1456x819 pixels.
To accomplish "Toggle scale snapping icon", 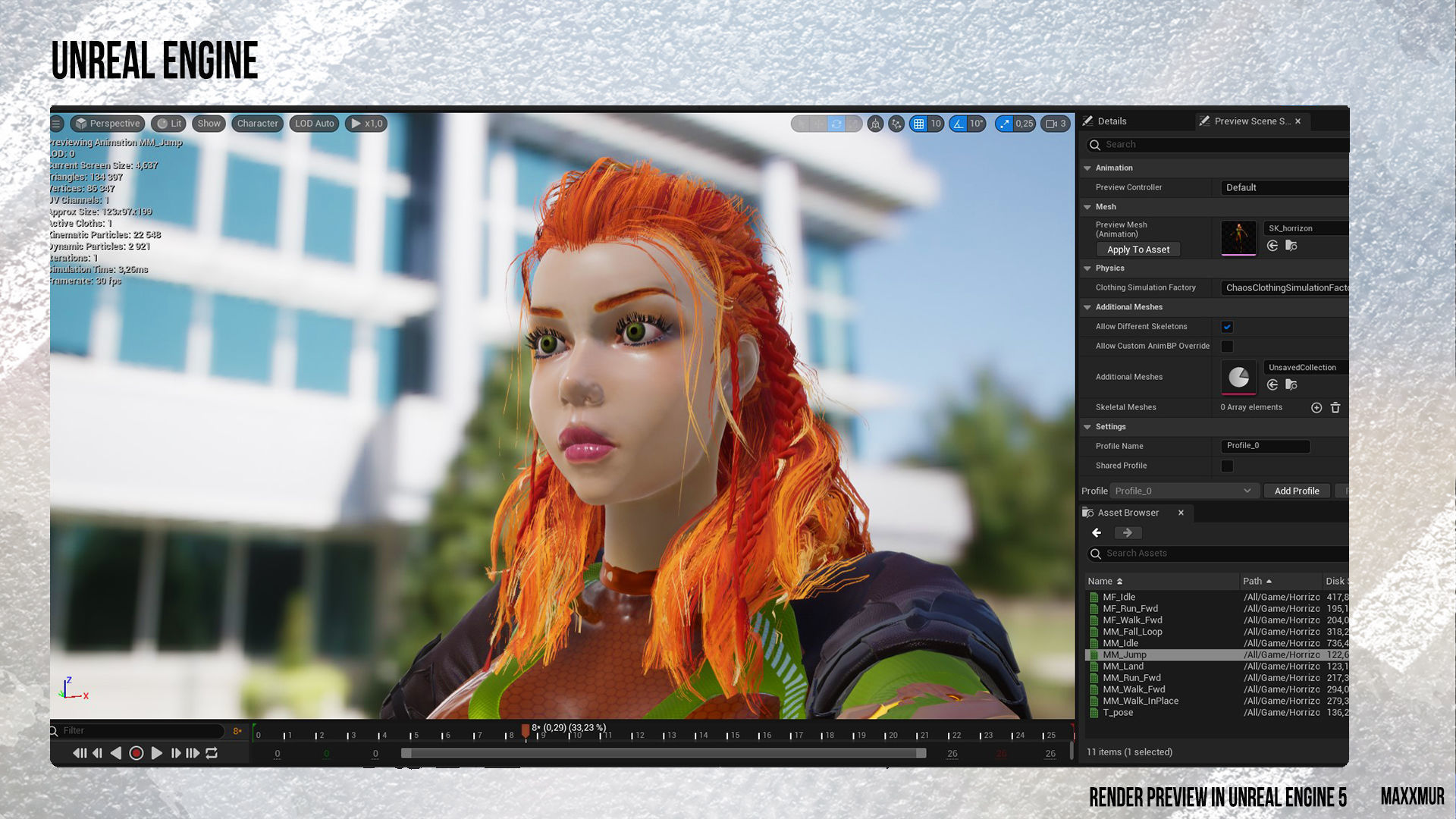I will [1004, 124].
